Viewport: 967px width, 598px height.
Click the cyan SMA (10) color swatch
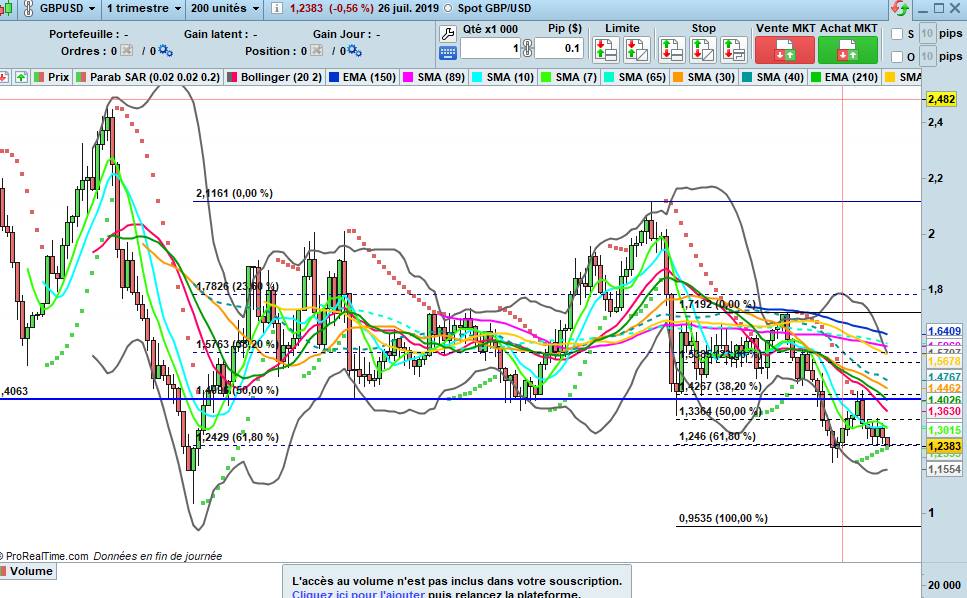click(477, 77)
